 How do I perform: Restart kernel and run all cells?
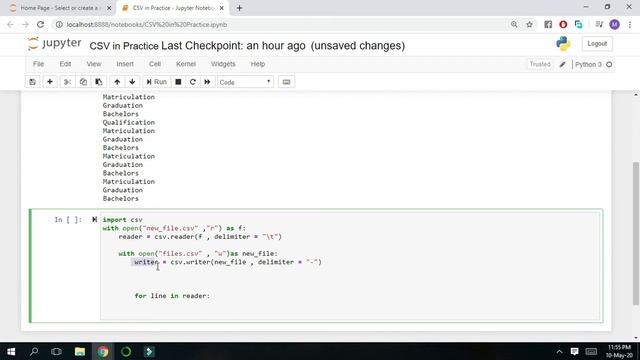[207, 82]
